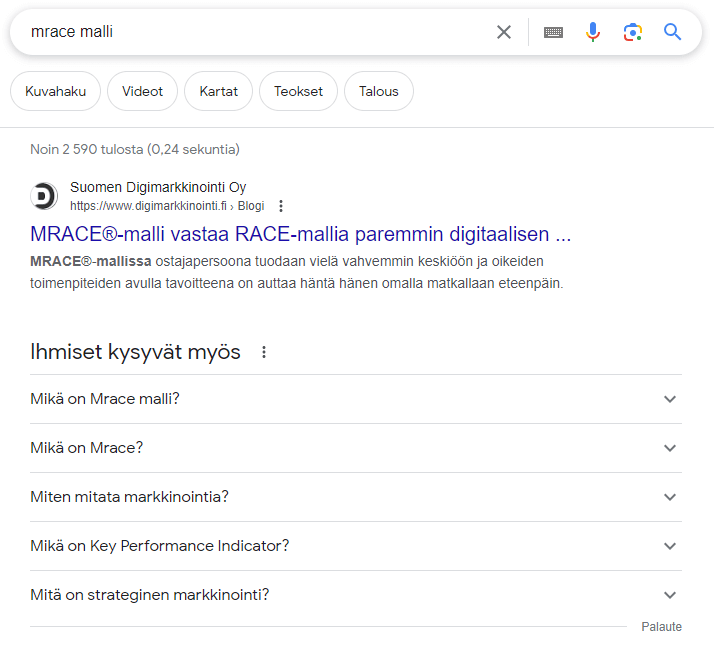Image resolution: width=714 pixels, height=648 pixels.
Task: Click the Palaute feedback link
Action: pos(662,627)
